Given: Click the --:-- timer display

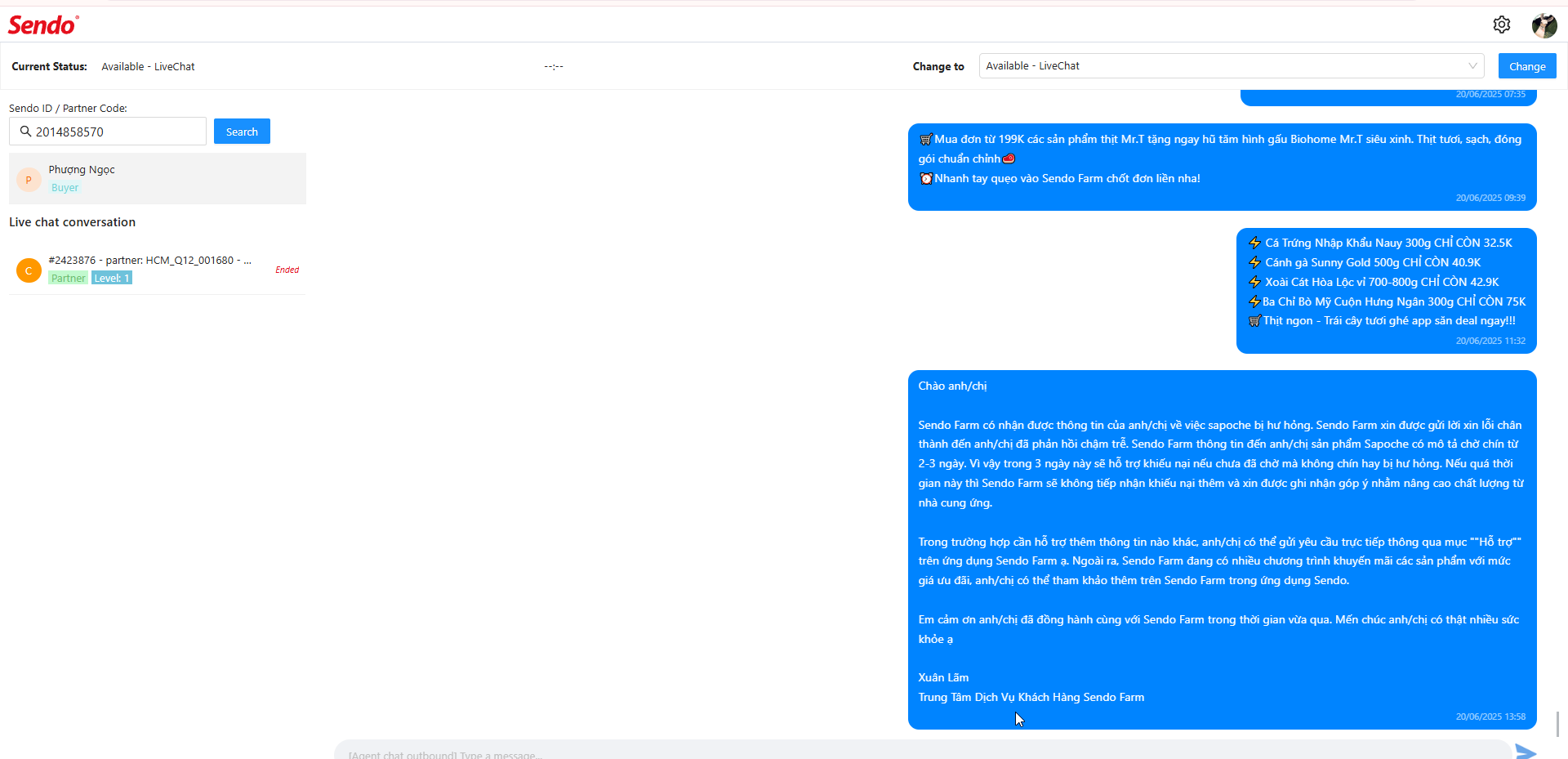Looking at the screenshot, I should click(x=554, y=66).
